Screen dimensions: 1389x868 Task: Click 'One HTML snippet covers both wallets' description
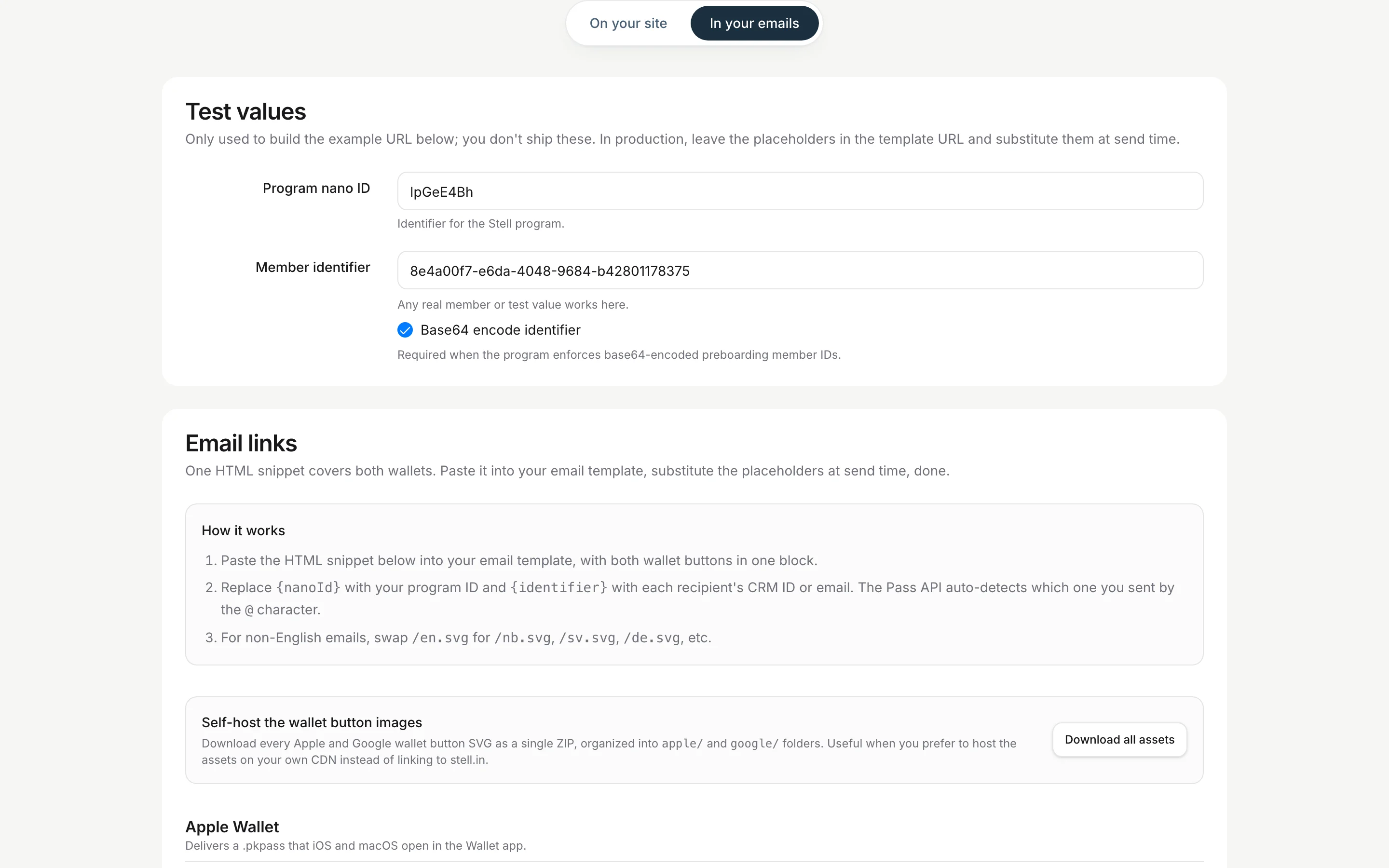click(x=567, y=471)
